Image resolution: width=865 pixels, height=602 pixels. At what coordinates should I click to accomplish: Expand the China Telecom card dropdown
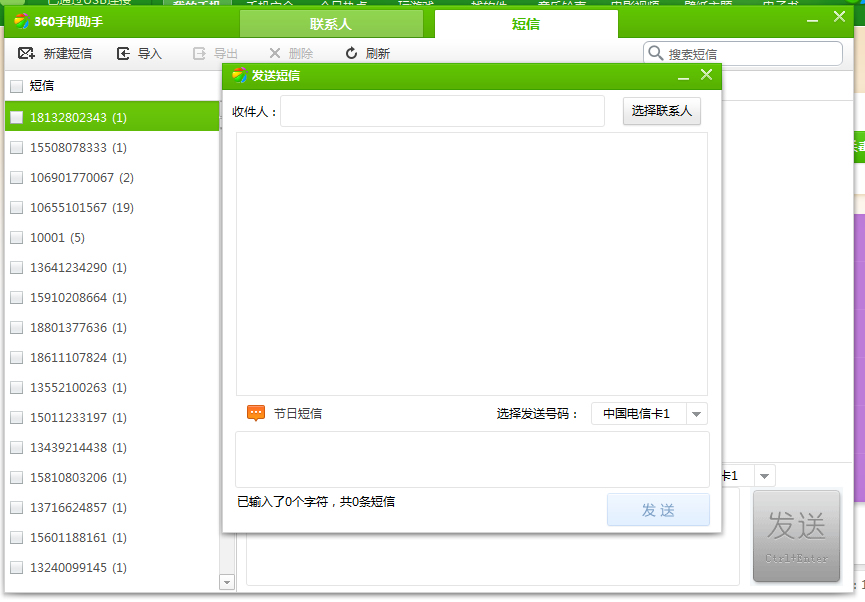[697, 414]
